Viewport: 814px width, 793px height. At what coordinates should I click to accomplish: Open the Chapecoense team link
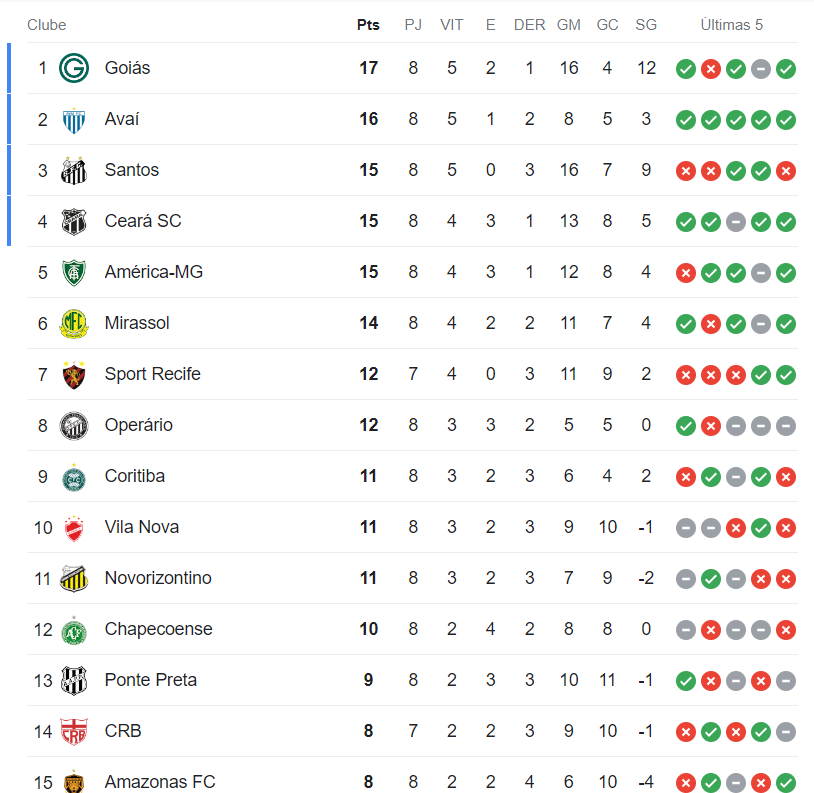[158, 629]
